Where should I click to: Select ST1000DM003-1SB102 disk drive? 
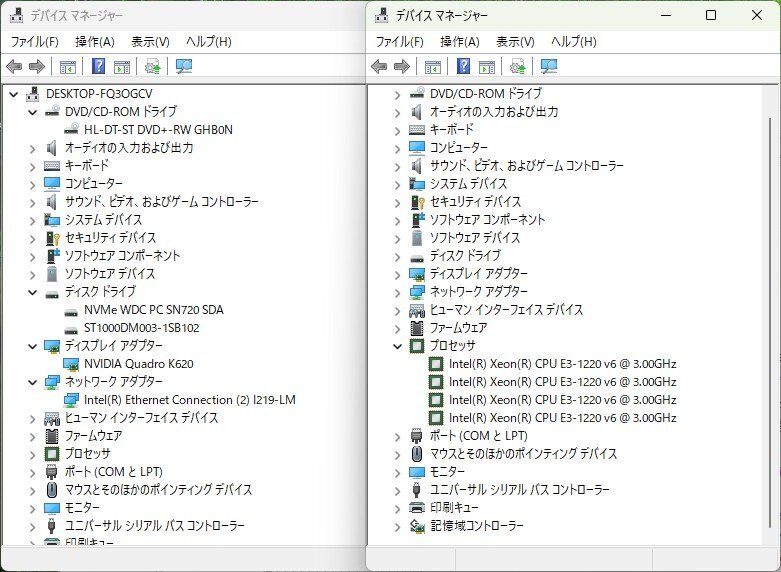click(x=141, y=328)
